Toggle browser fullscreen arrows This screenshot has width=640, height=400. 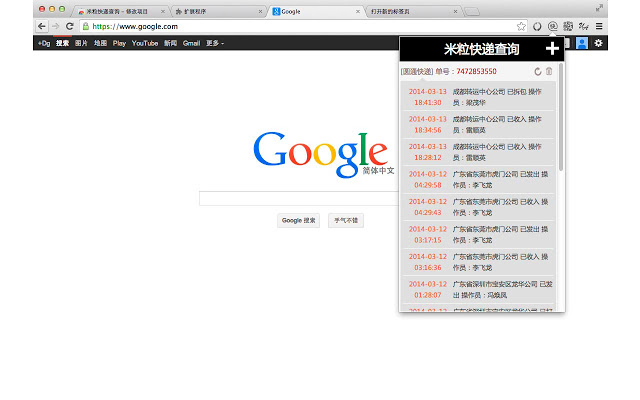pyautogui.click(x=599, y=8)
